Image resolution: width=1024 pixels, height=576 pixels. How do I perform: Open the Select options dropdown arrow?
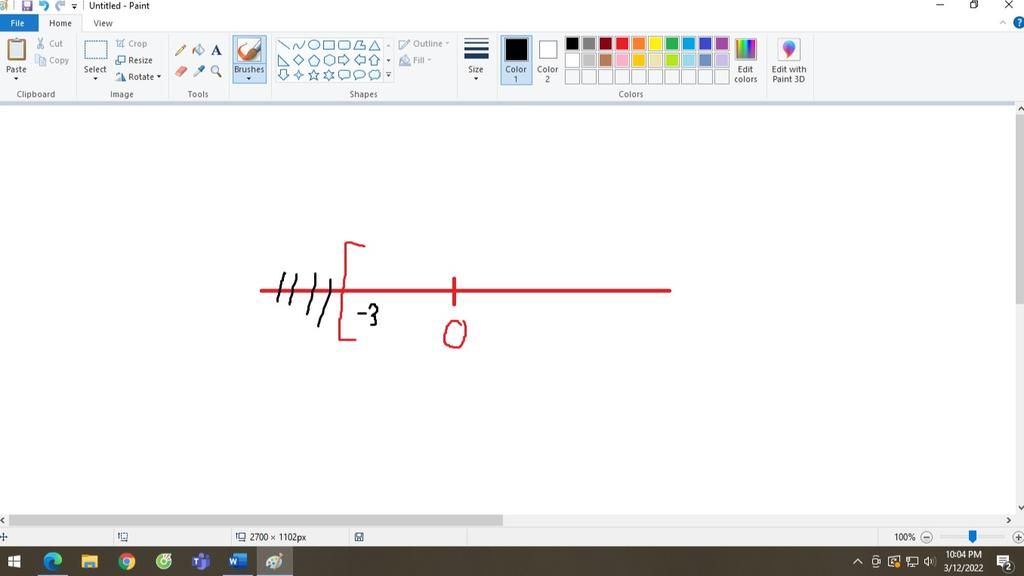coord(95,79)
